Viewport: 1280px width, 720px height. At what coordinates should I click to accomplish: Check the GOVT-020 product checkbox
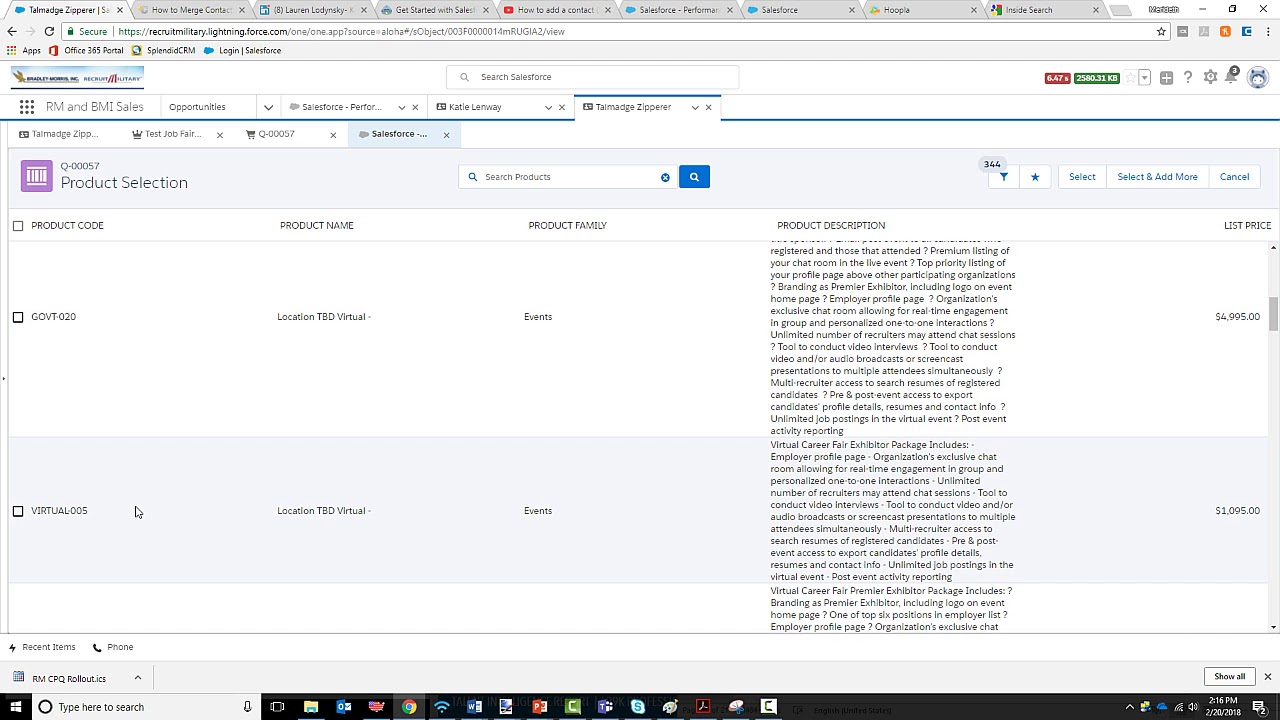click(18, 317)
